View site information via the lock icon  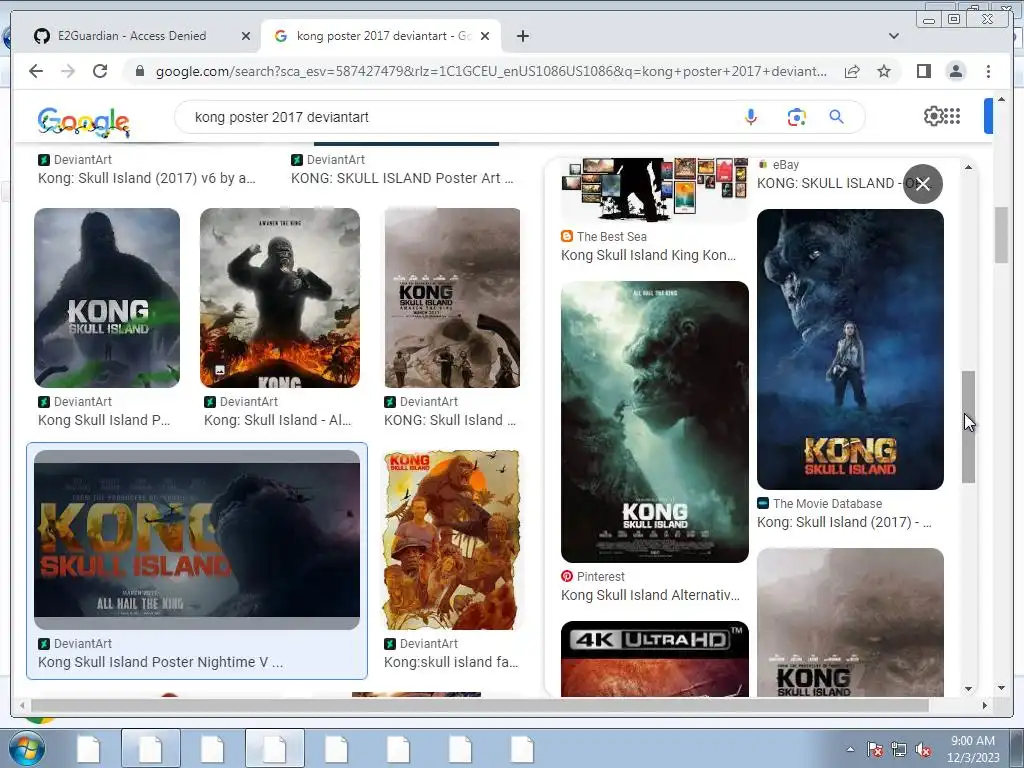tap(140, 71)
